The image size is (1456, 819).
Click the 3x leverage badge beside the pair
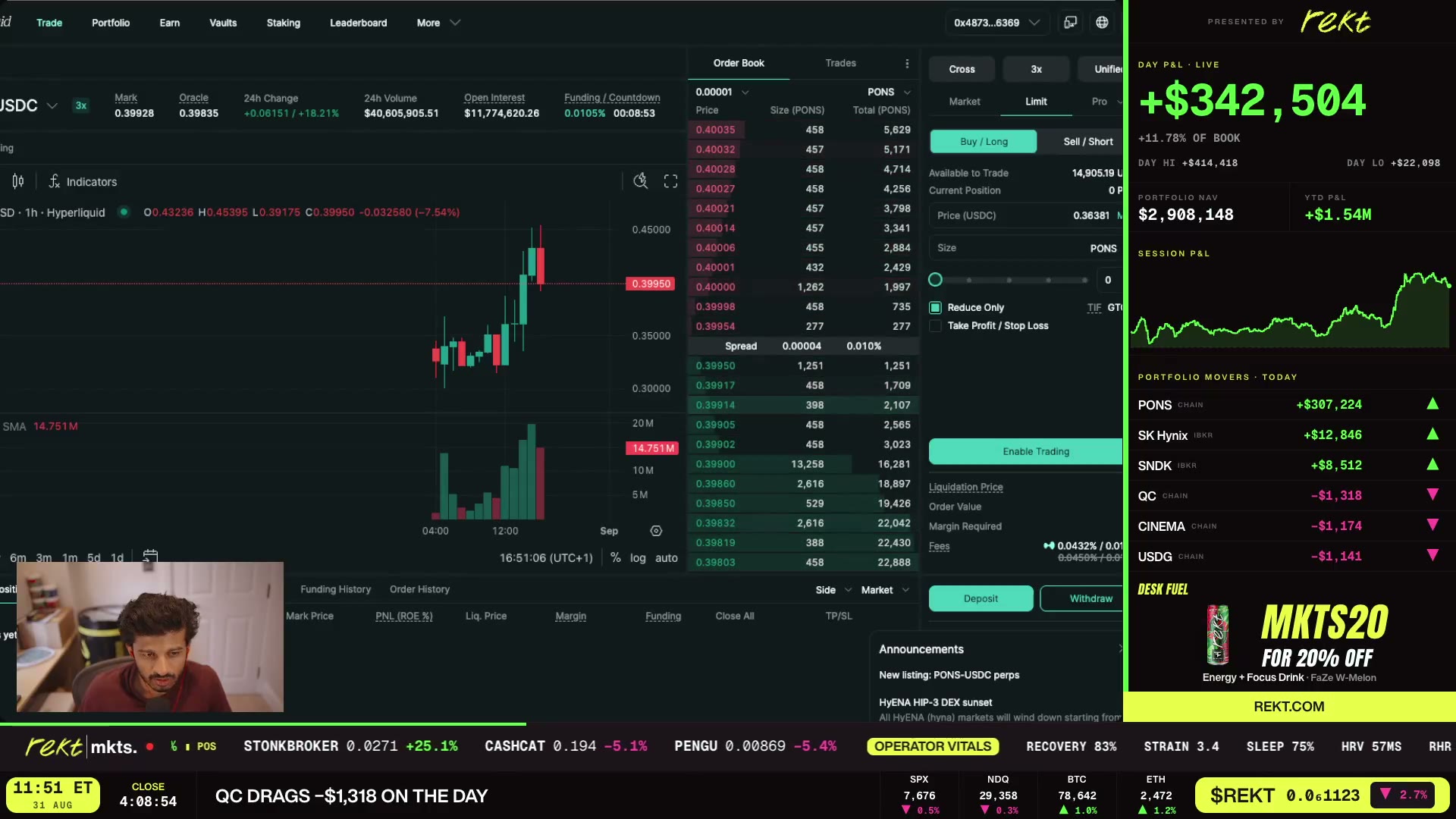click(81, 105)
